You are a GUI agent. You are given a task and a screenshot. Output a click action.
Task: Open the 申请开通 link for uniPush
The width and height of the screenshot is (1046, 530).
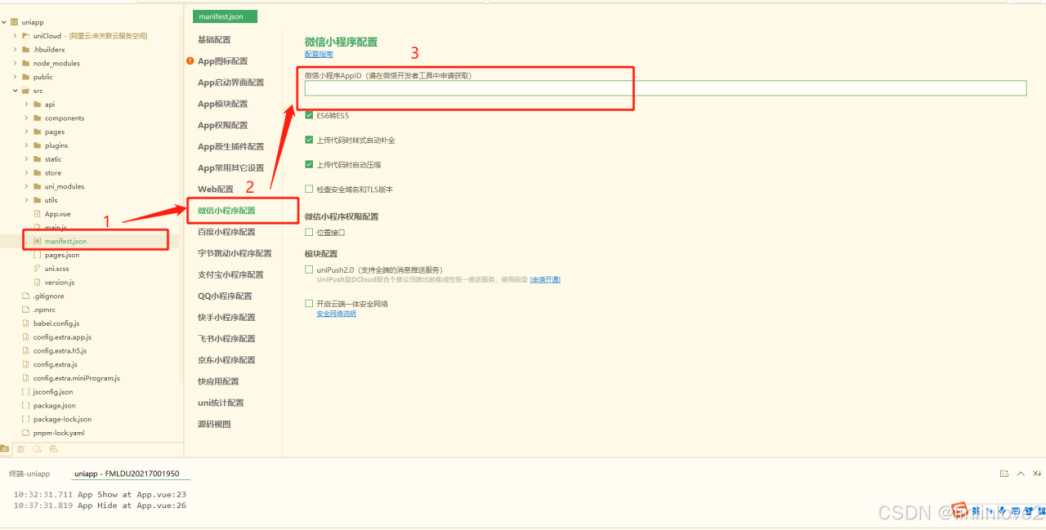(x=545, y=280)
